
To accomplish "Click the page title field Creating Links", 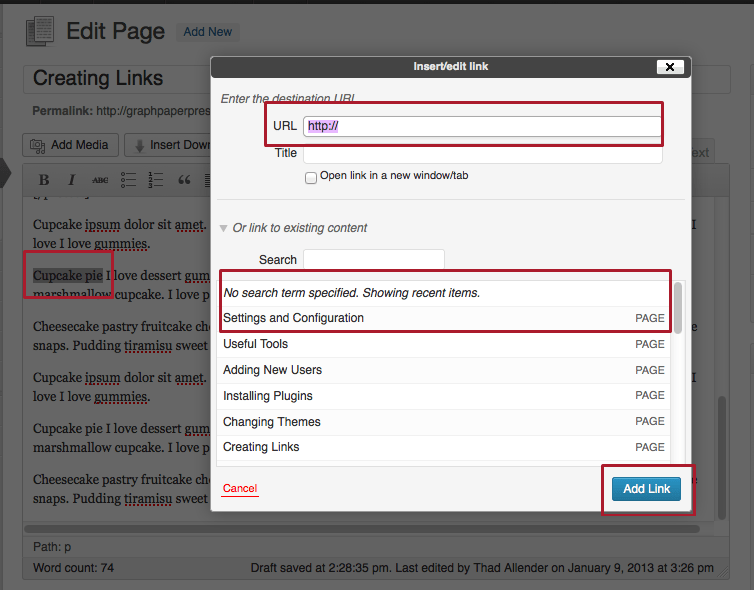I will pyautogui.click(x=118, y=79).
